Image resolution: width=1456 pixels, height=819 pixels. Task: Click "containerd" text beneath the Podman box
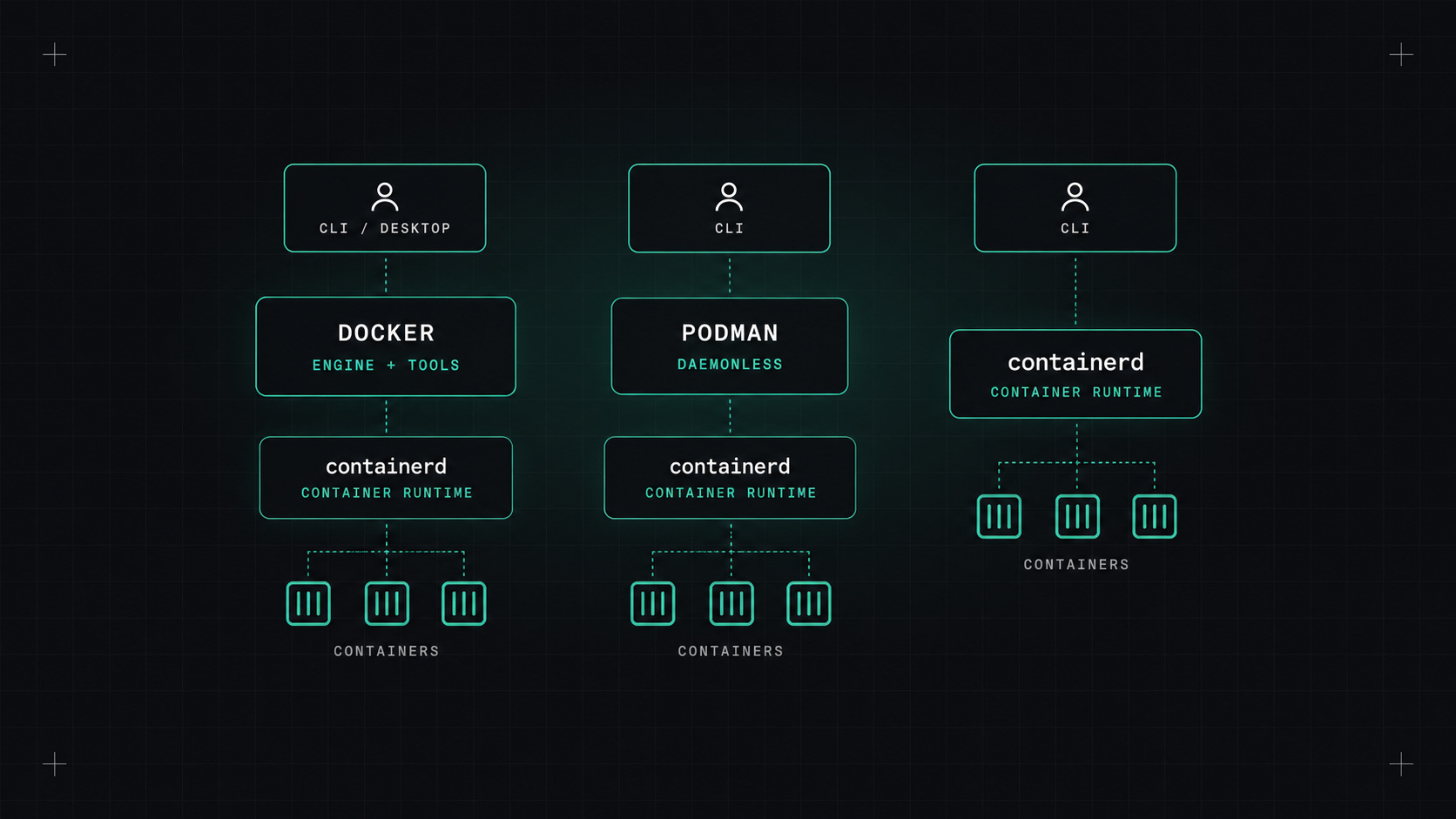[x=730, y=467]
